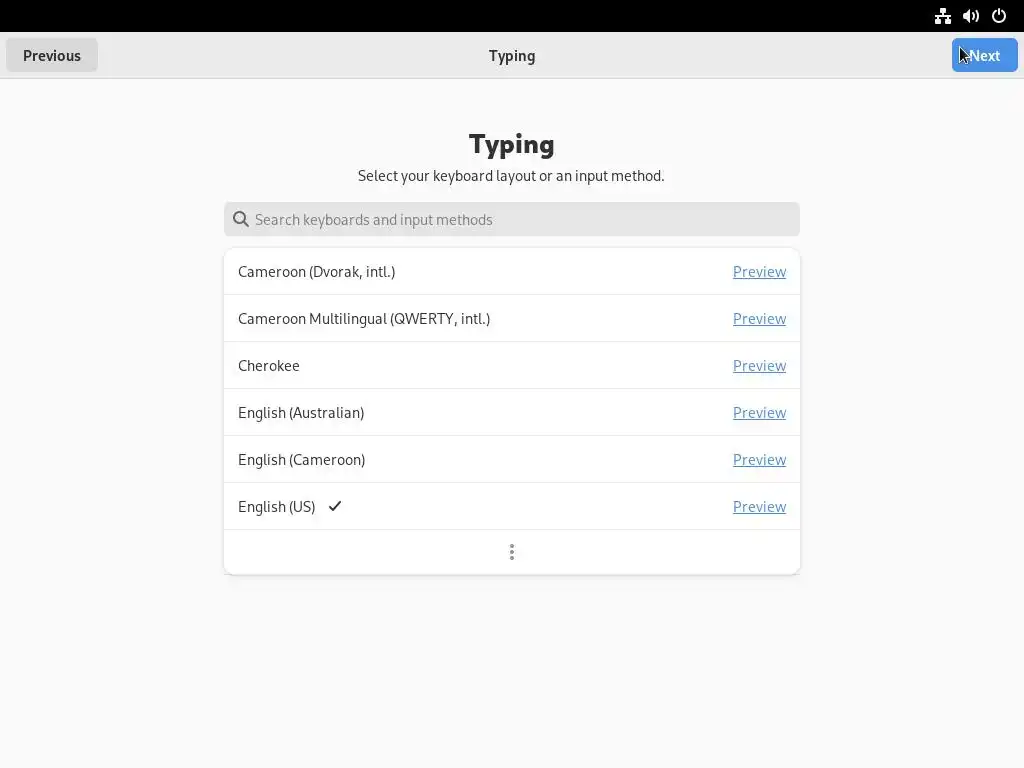Pick Cameroon Multilingual (QWERTY, intl.)

[364, 318]
